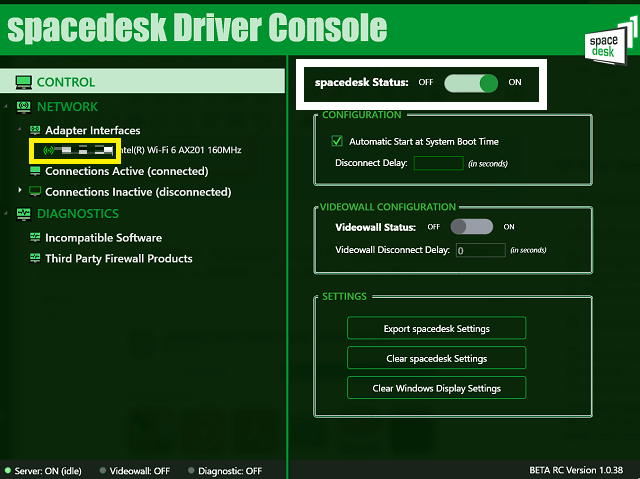Open Adapter Interfaces entry
The width and height of the screenshot is (640, 479).
[93, 131]
